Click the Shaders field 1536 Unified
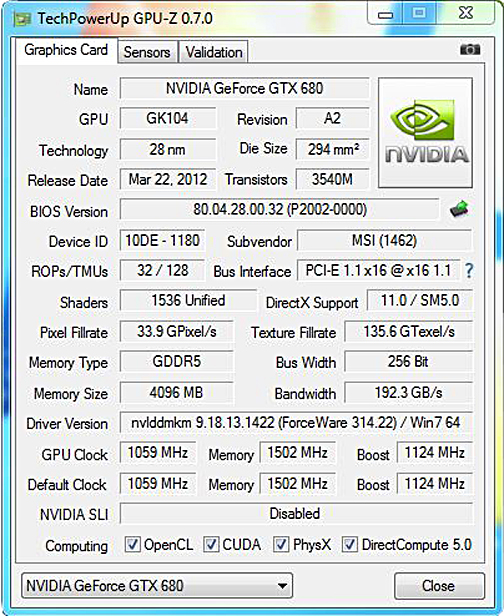The image size is (504, 616). click(188, 301)
